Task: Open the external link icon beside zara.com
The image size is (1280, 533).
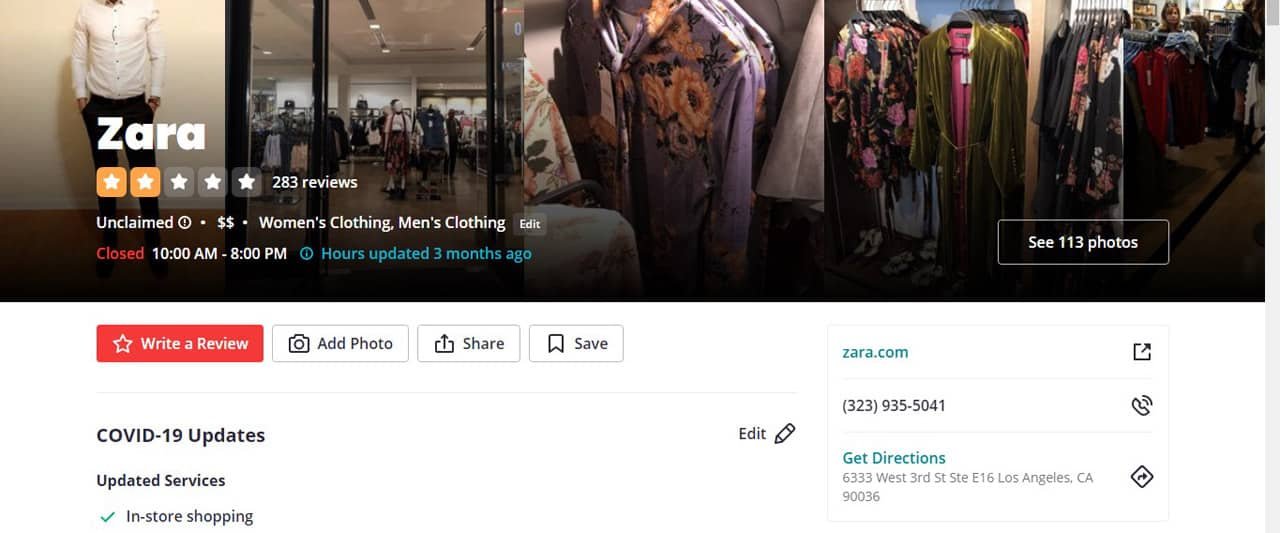Action: tap(1141, 352)
